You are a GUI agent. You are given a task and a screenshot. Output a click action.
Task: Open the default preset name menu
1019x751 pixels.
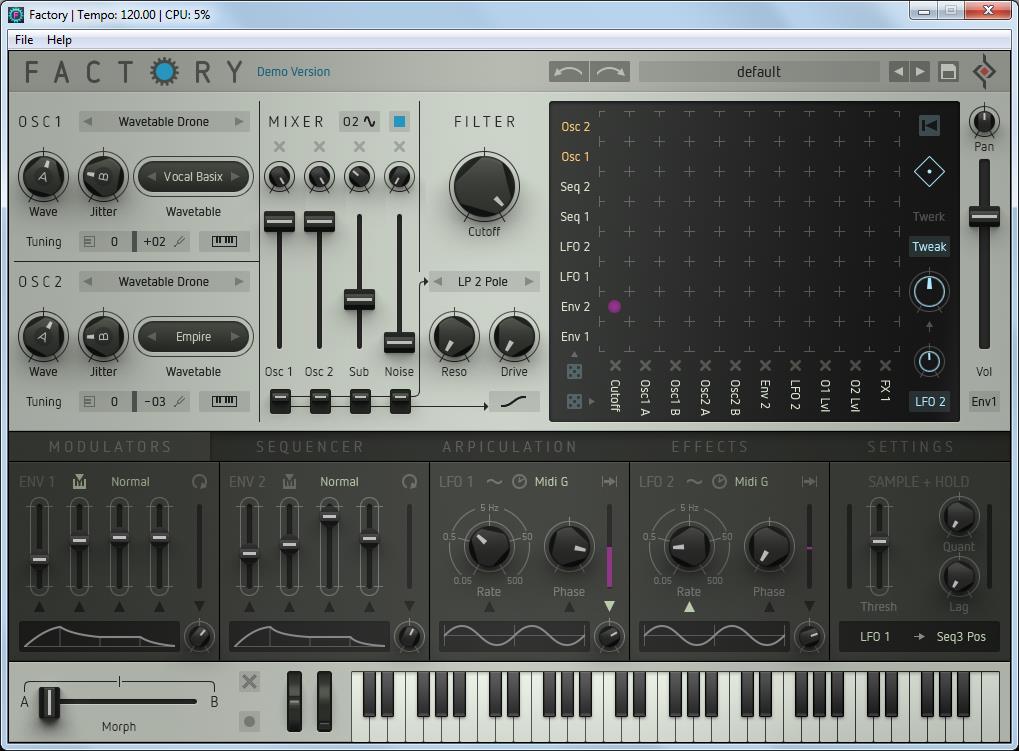pos(758,71)
